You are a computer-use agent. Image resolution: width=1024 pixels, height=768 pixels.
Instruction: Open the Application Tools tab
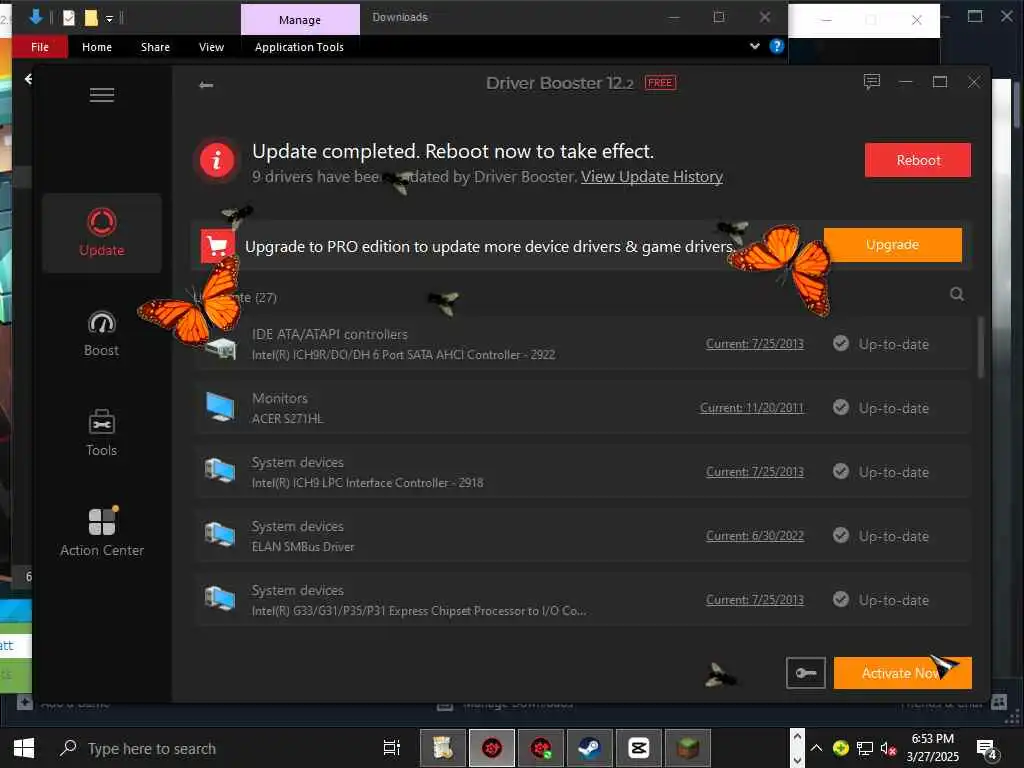coord(299,47)
